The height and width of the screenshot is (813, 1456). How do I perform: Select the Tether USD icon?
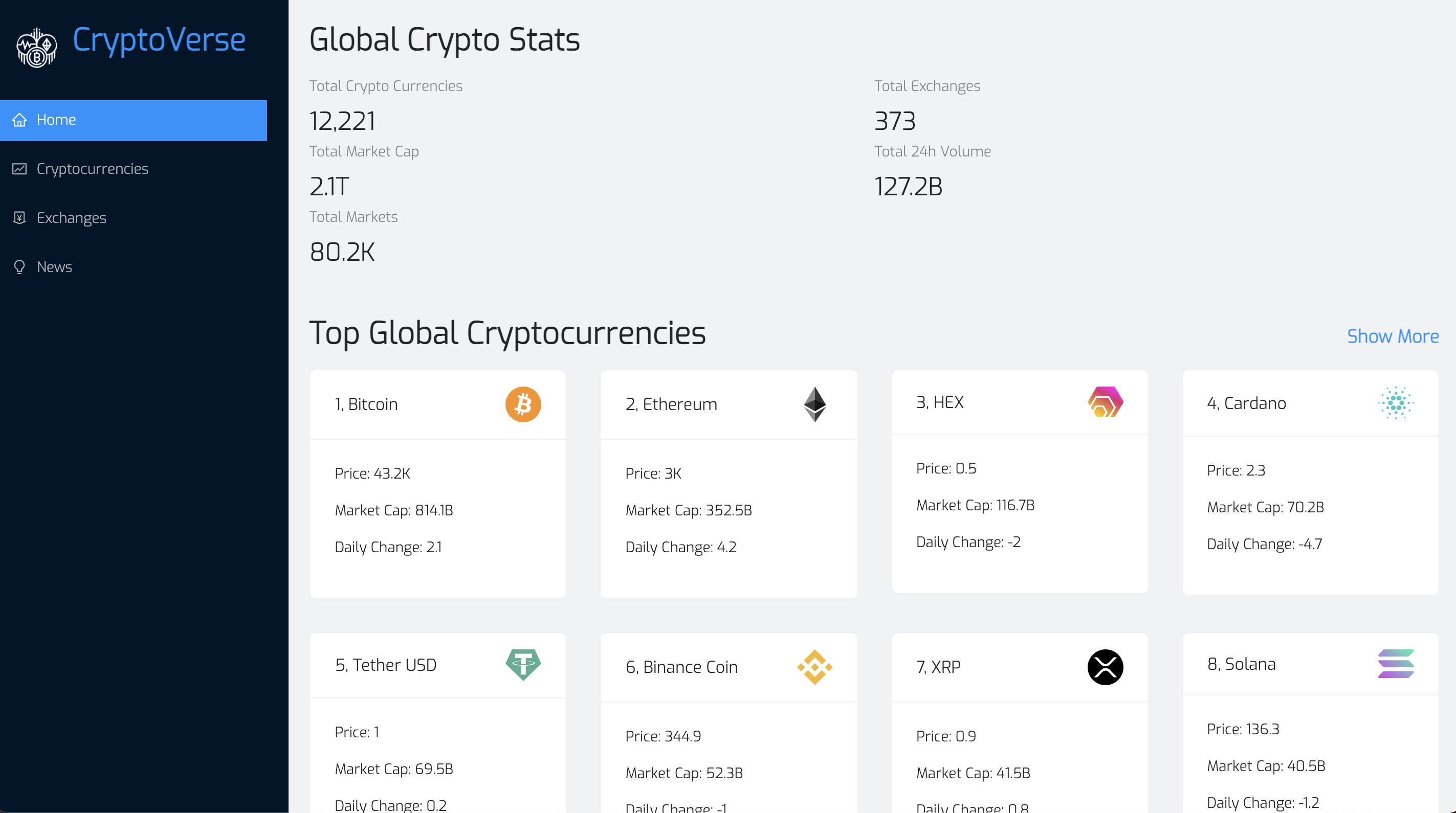point(523,665)
